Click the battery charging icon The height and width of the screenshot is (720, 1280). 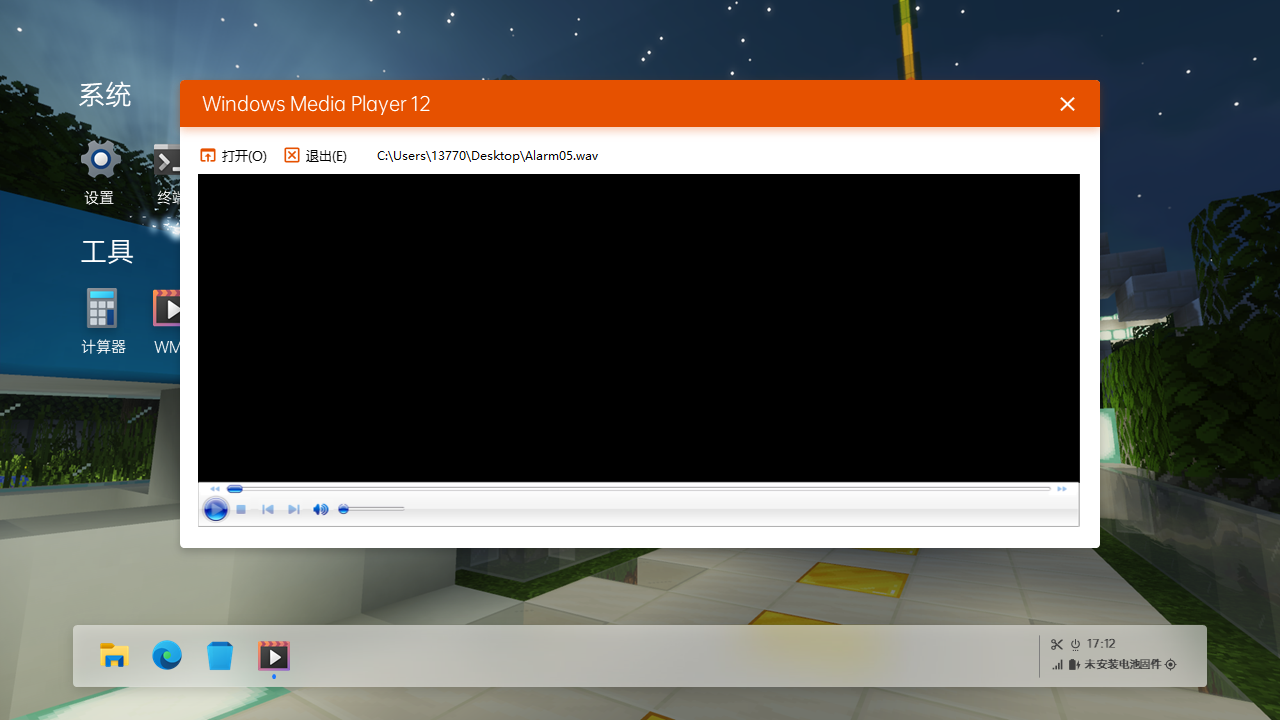tap(1075, 664)
